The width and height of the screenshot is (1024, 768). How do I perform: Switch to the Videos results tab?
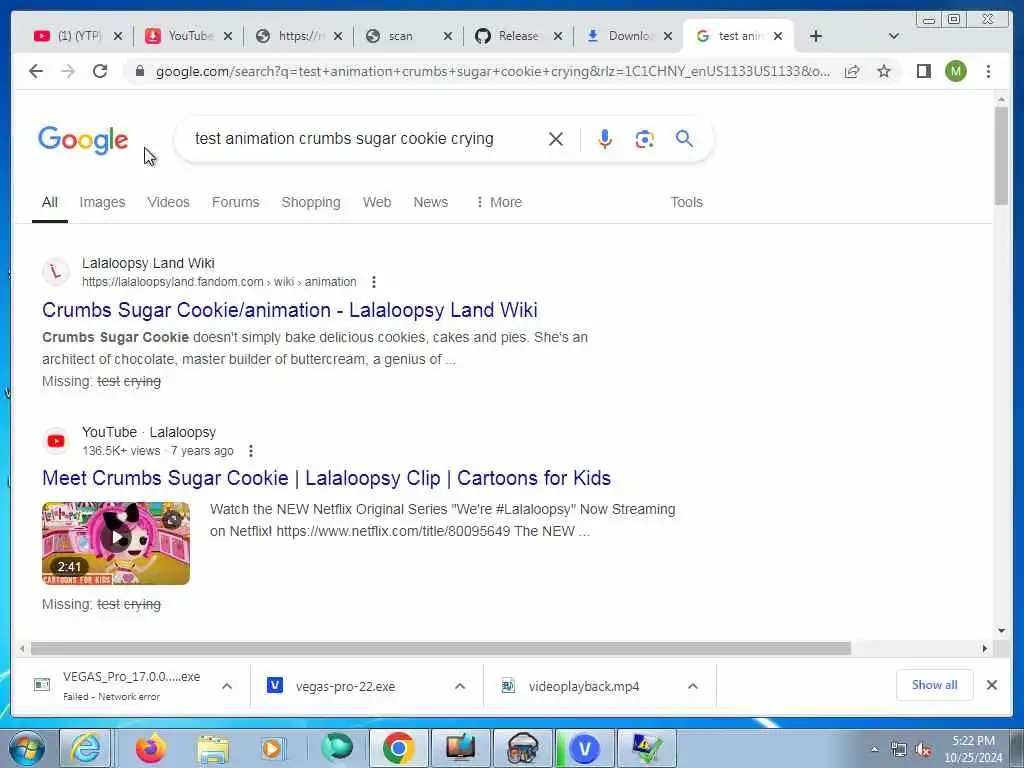point(168,202)
